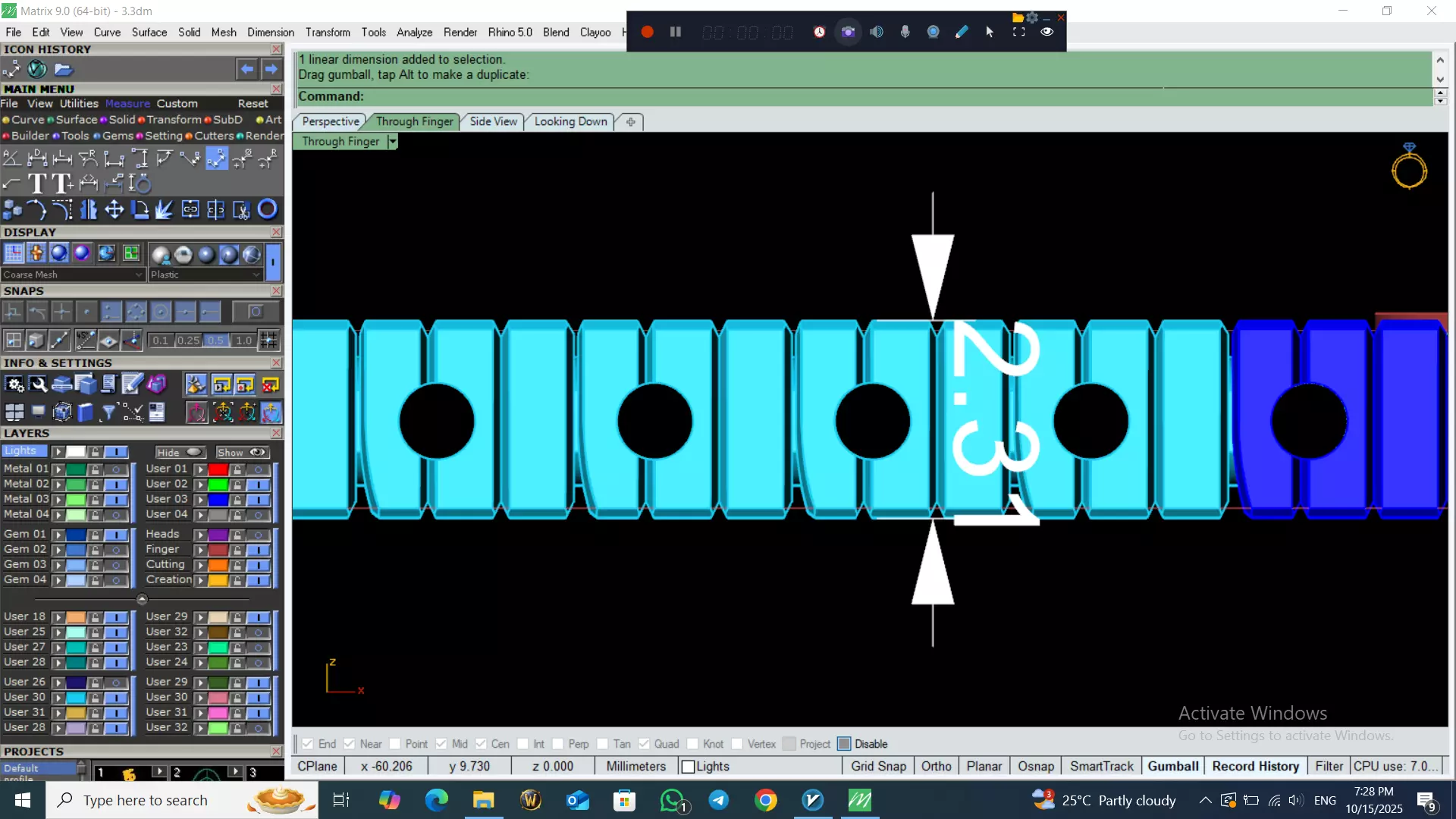Switch to the Looking Down tab
Screen dimensions: 1456x819
pos(570,121)
